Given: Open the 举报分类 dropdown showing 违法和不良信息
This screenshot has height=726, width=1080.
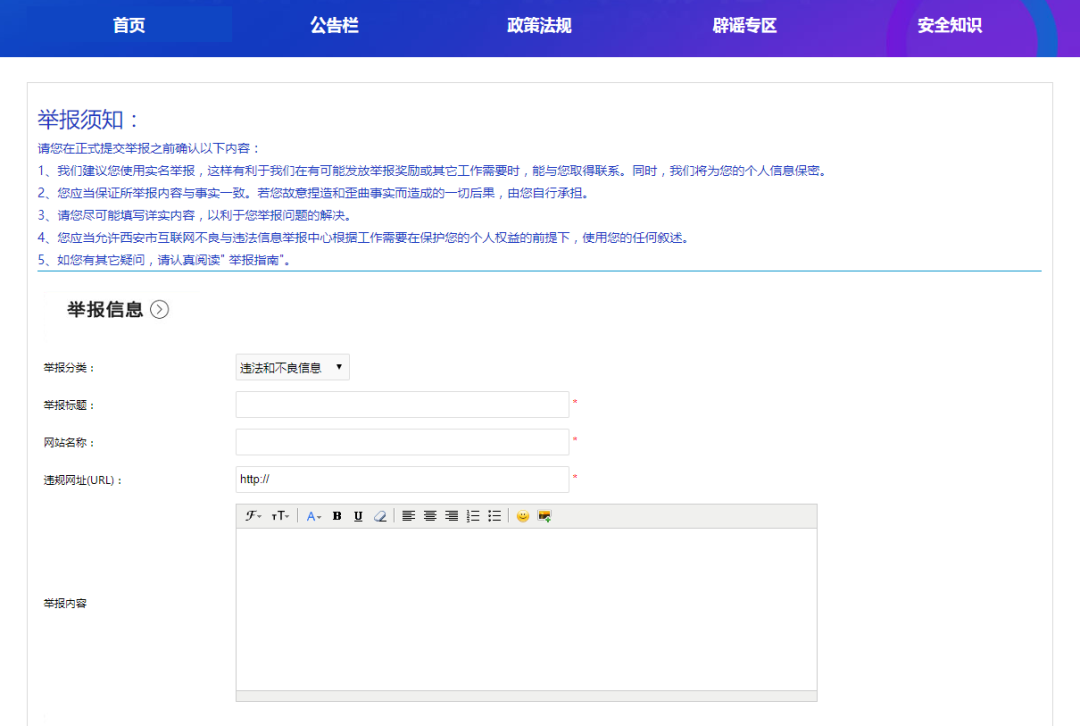Looking at the screenshot, I should pyautogui.click(x=292, y=367).
